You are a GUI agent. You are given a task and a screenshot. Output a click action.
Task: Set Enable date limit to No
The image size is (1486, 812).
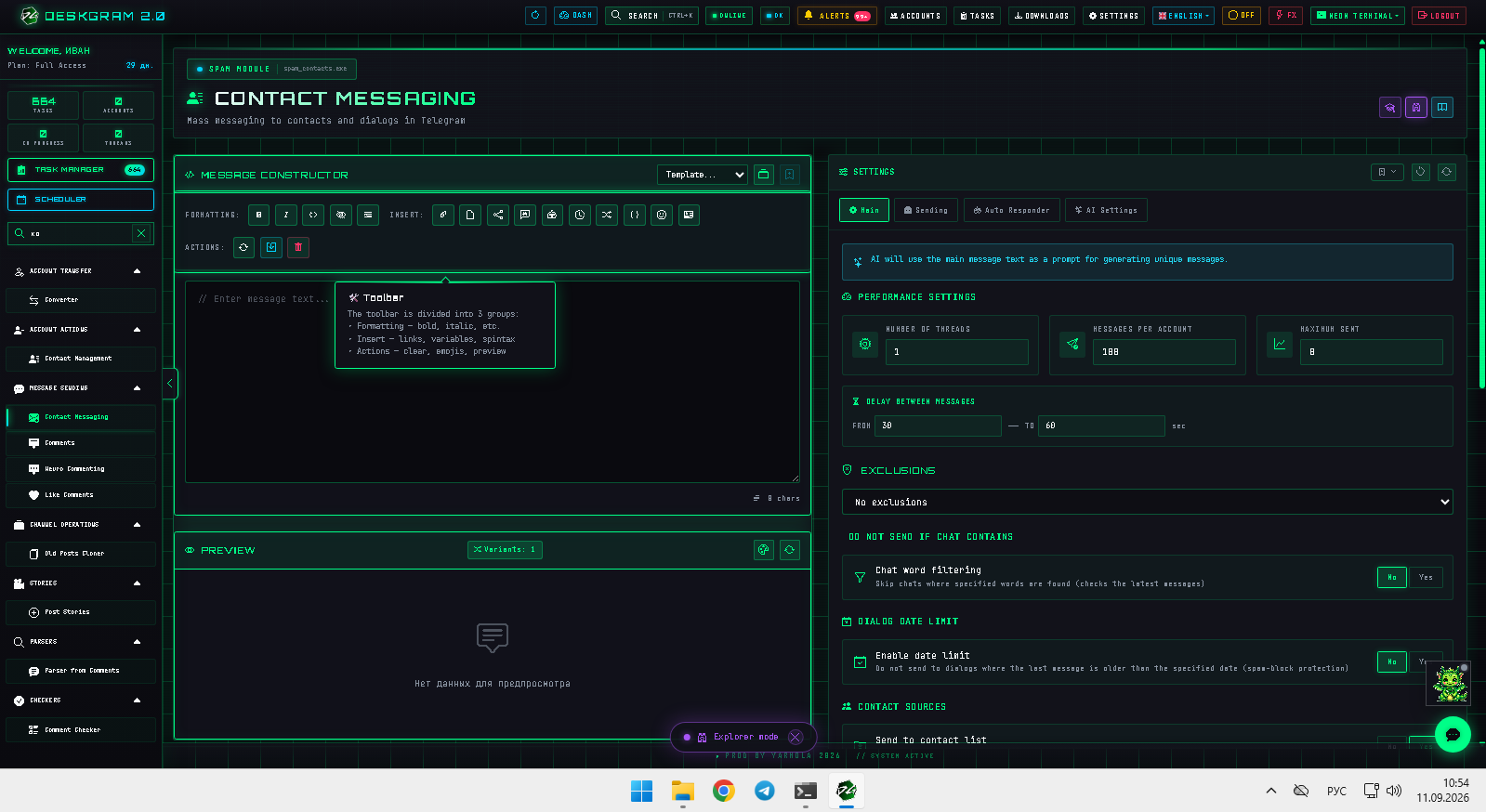[x=1392, y=661]
